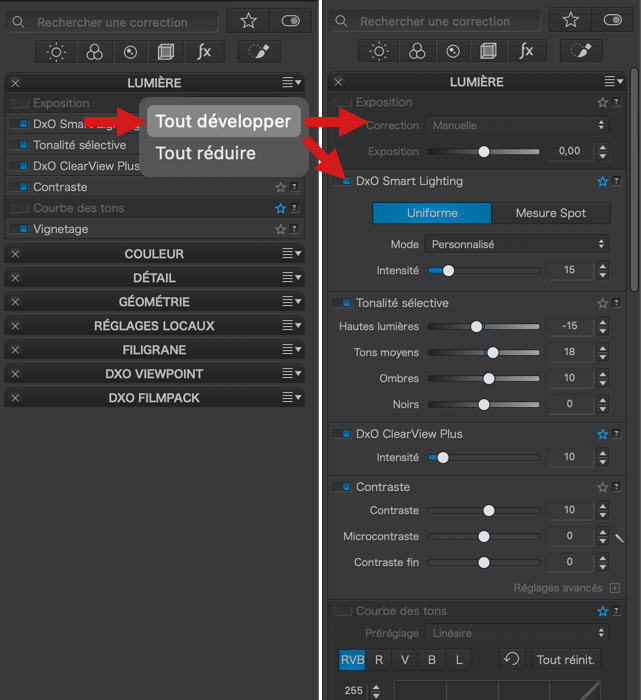Click the search field in left panel
641x700 pixels.
click(x=112, y=22)
